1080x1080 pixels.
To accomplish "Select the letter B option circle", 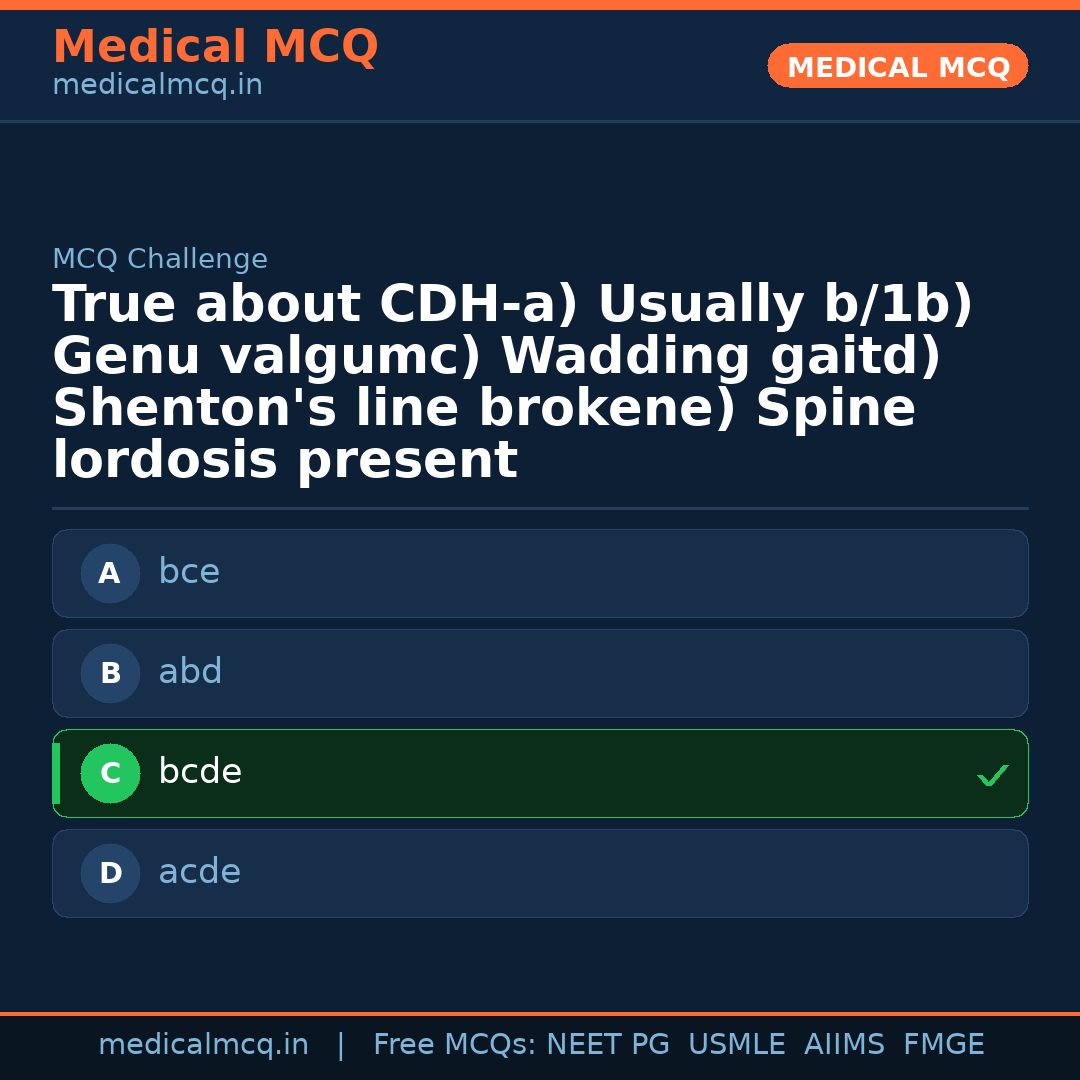I will (x=110, y=673).
